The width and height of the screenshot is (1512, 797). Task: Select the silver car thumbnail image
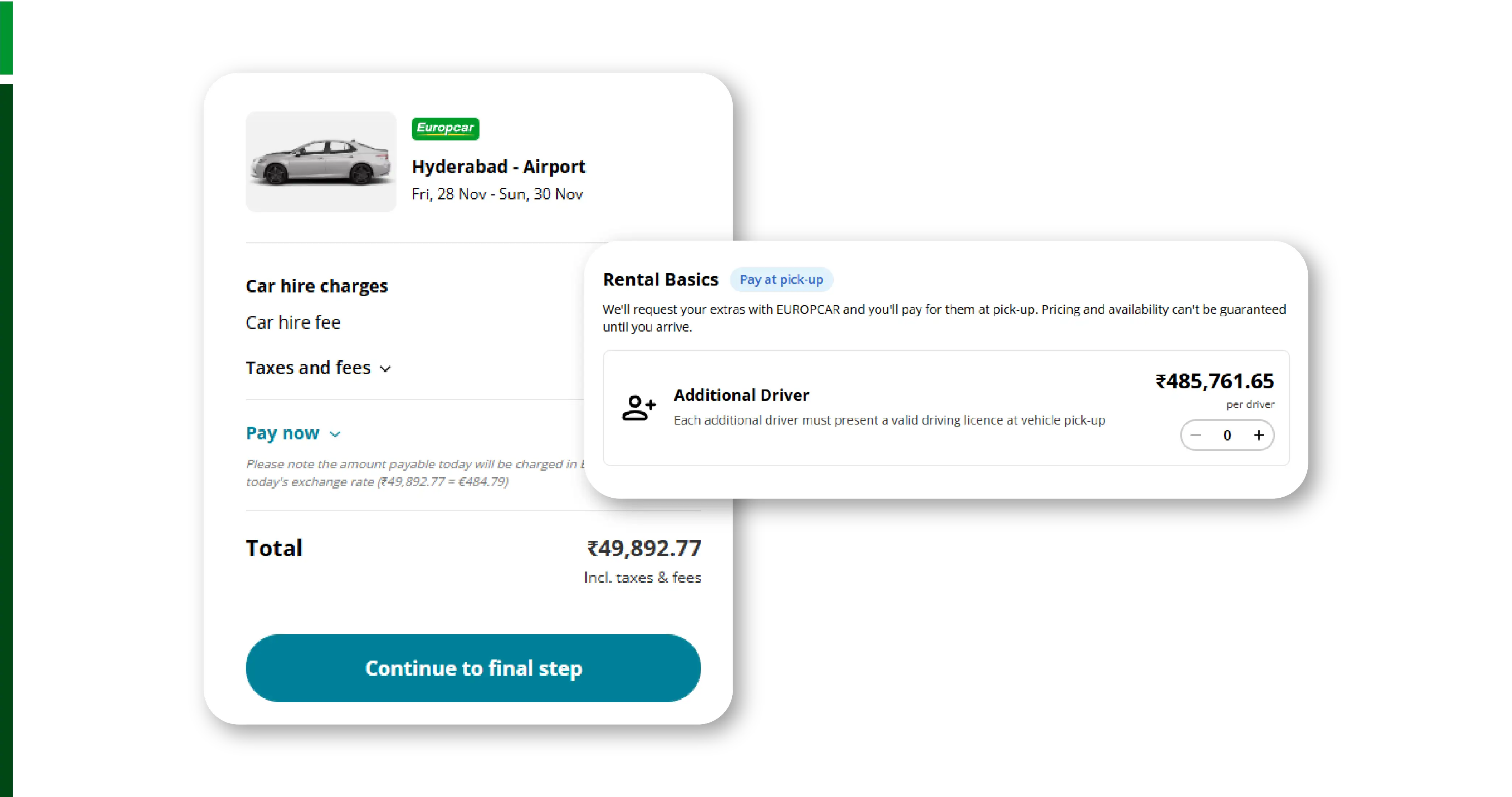[321, 162]
